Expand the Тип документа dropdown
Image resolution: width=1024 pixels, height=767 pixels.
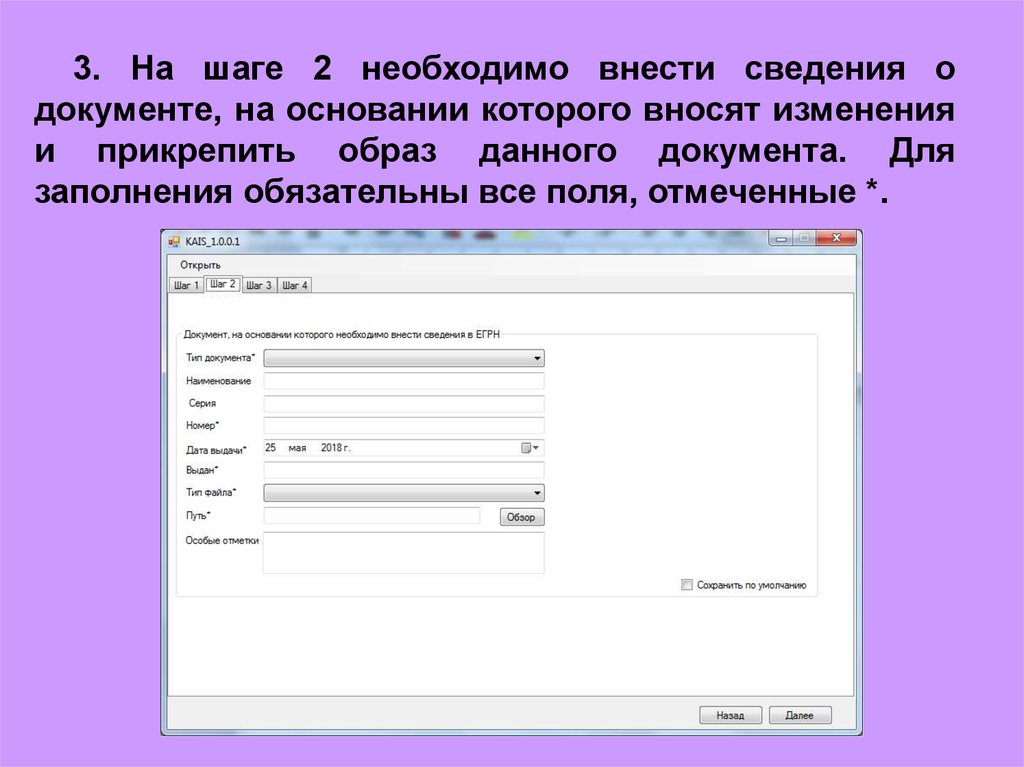pyautogui.click(x=537, y=358)
